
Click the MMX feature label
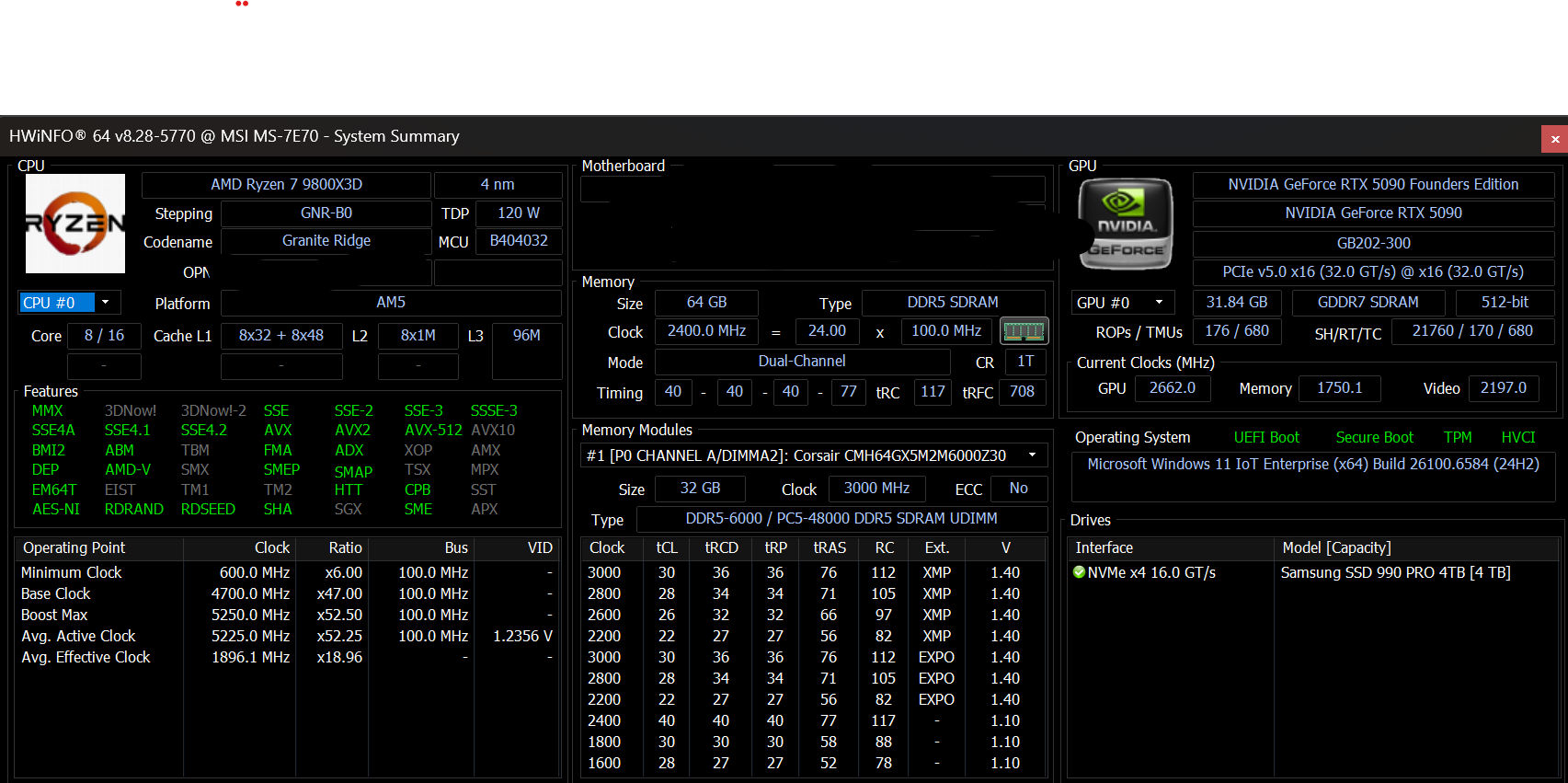pos(48,410)
